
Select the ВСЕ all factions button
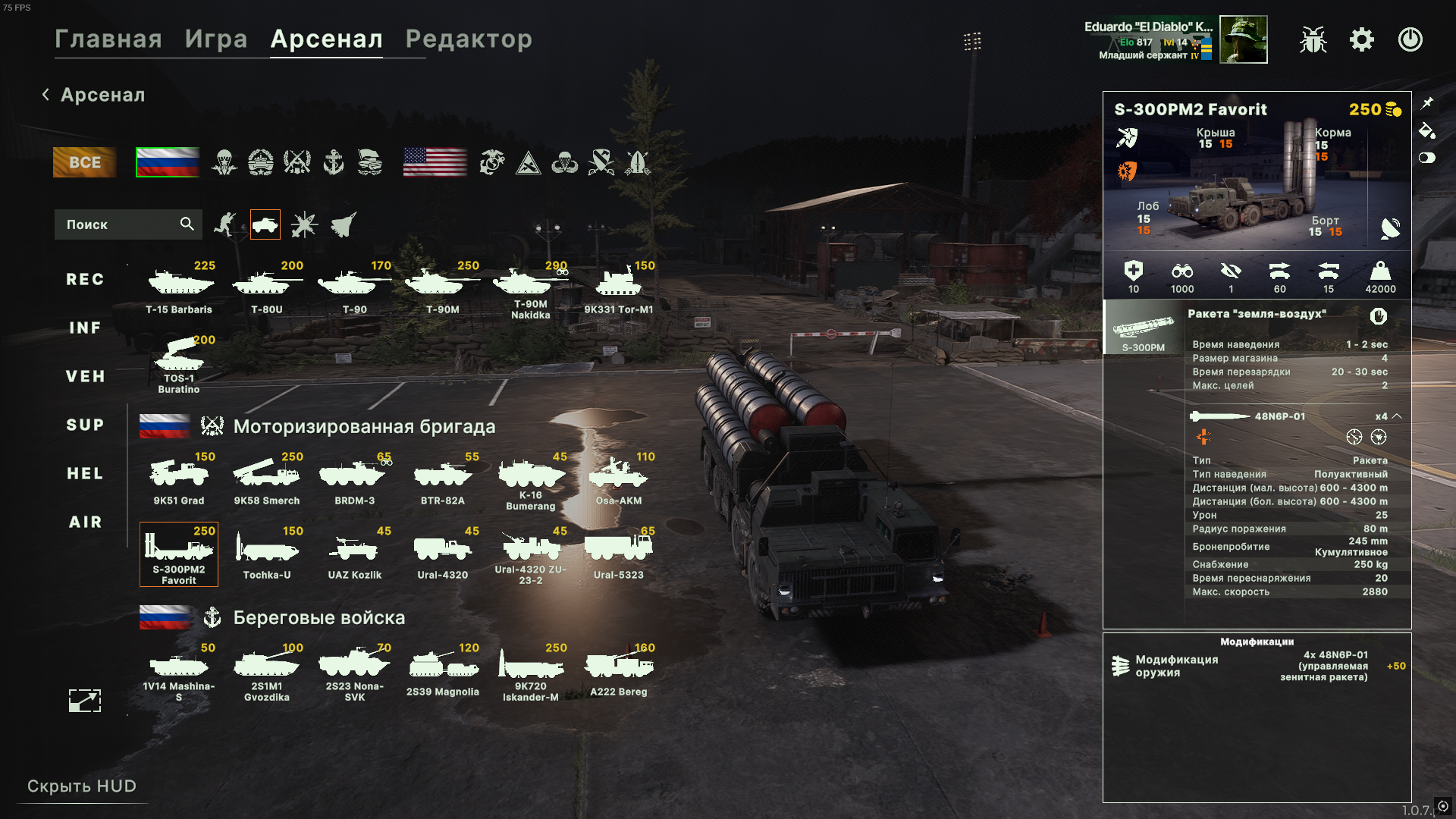pyautogui.click(x=85, y=162)
